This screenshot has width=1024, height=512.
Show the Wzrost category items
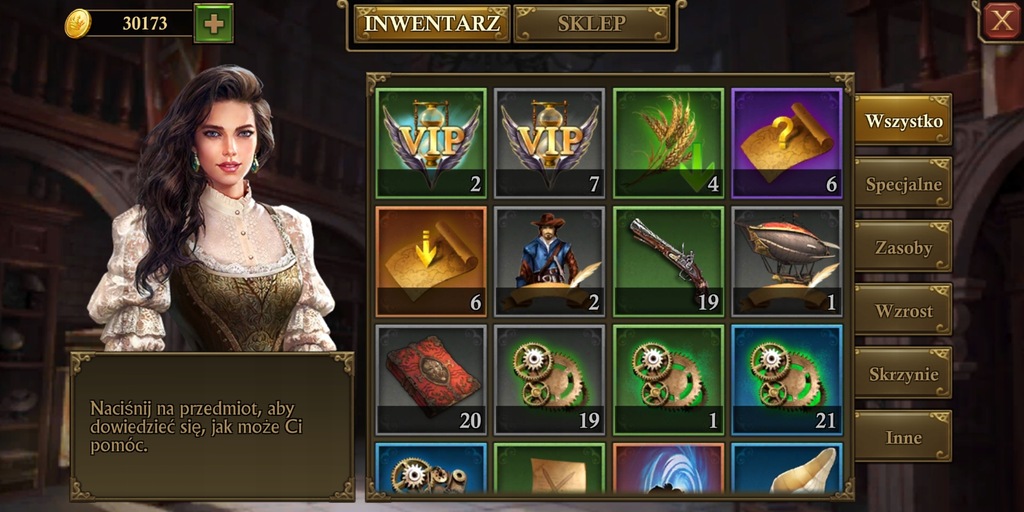click(x=903, y=310)
